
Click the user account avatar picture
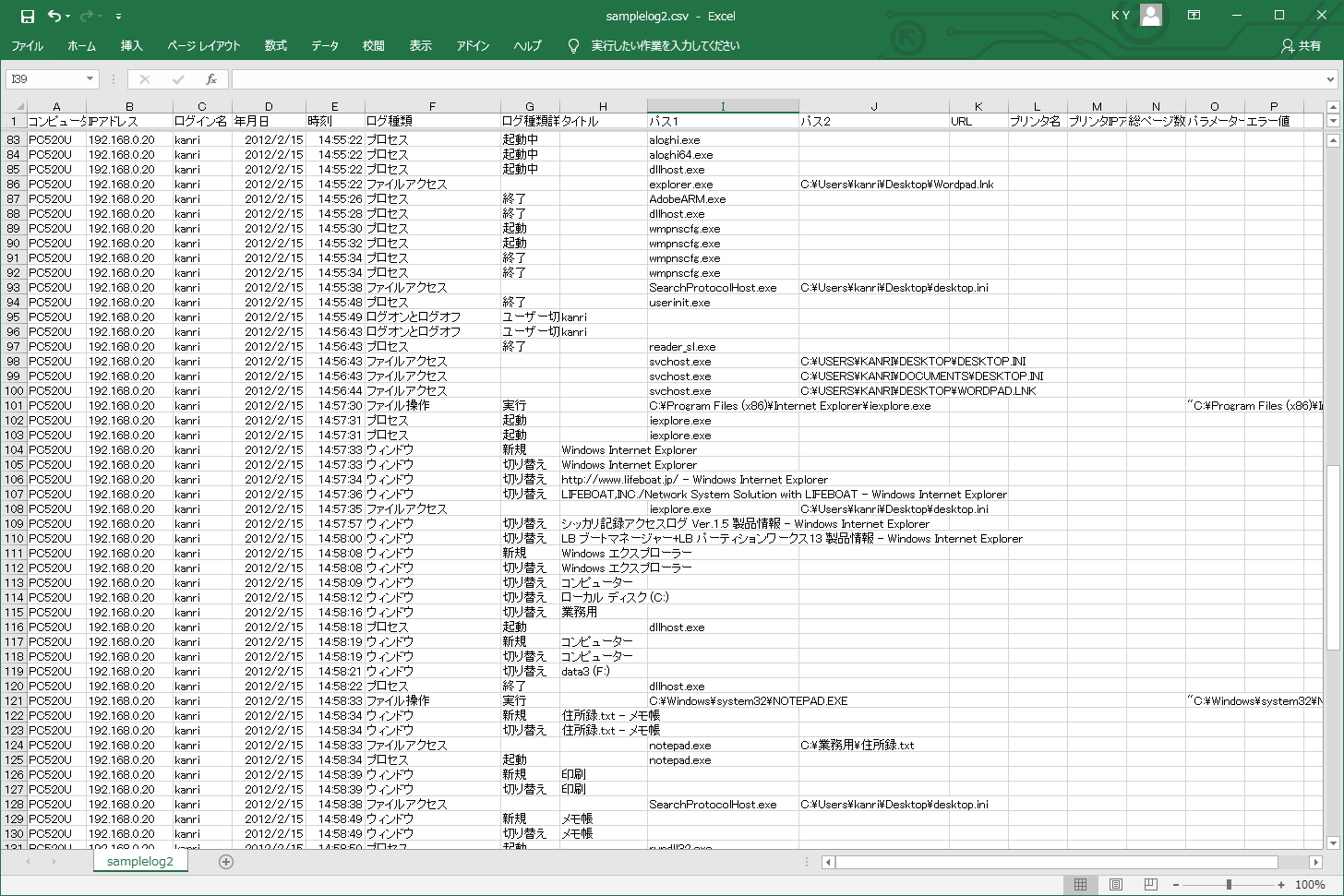tap(1150, 16)
